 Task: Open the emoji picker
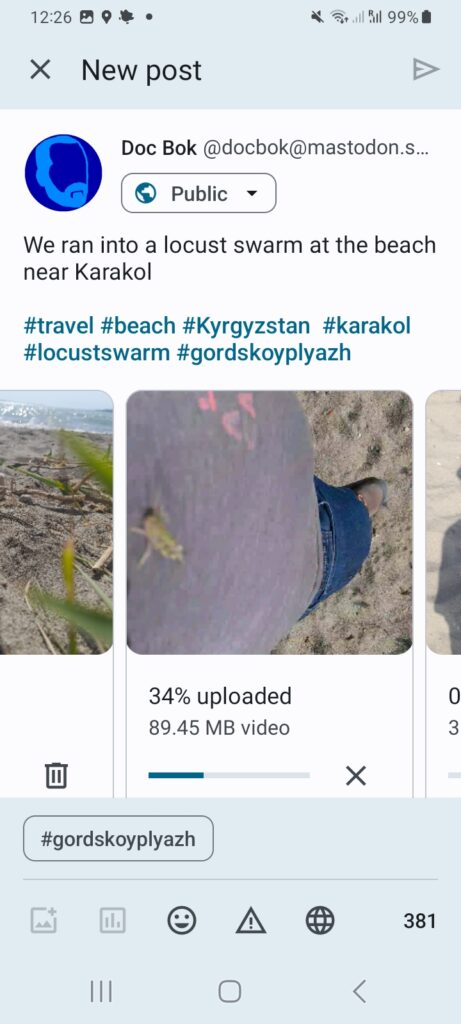(182, 921)
